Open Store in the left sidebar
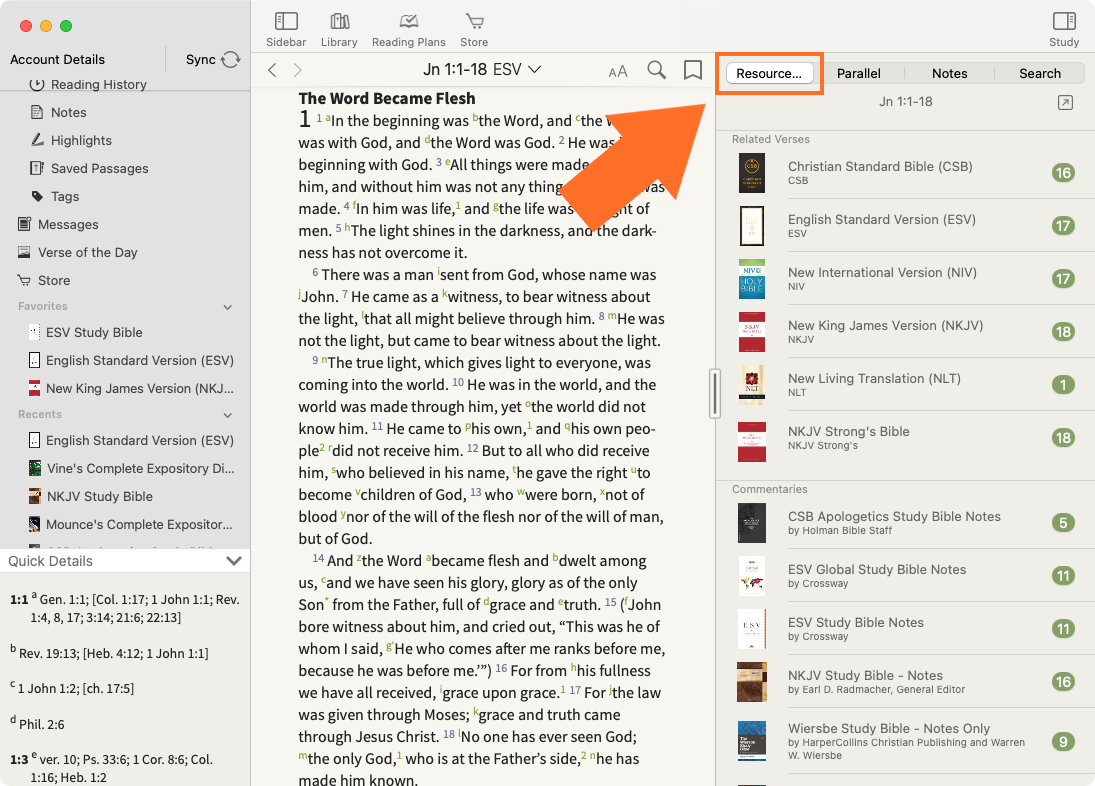 pyautogui.click(x=44, y=280)
